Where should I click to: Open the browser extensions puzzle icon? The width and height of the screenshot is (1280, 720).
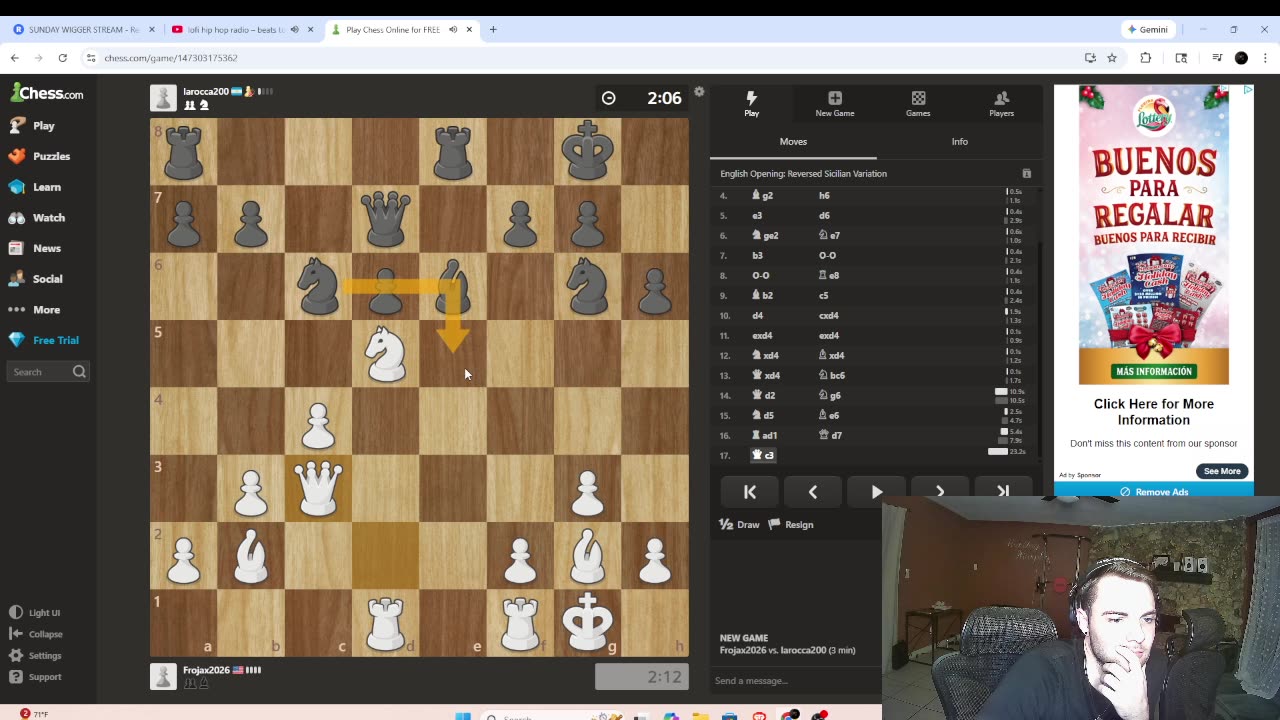point(1146,58)
